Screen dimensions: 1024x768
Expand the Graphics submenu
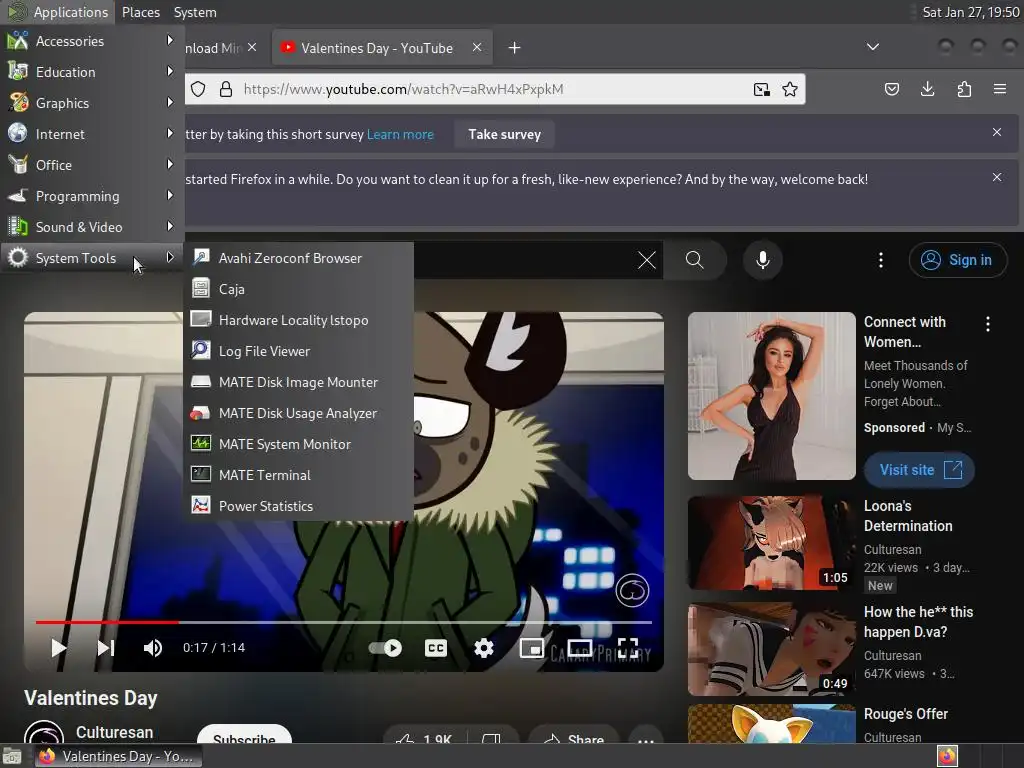click(91, 103)
